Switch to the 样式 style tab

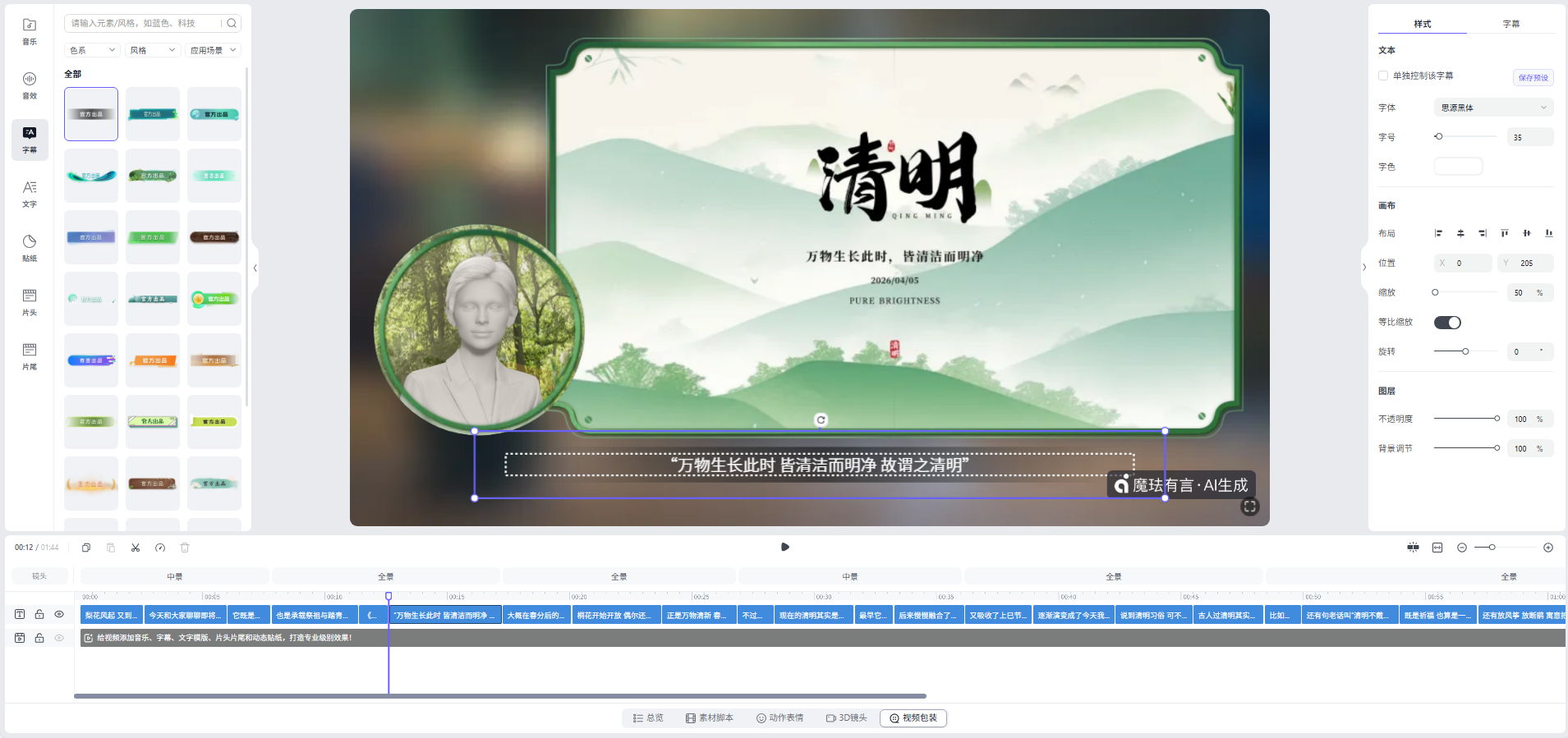(1423, 24)
